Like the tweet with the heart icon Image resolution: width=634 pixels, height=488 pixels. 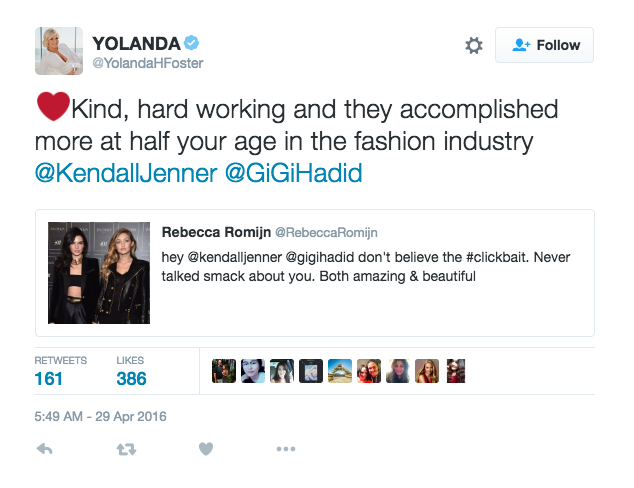(x=206, y=449)
